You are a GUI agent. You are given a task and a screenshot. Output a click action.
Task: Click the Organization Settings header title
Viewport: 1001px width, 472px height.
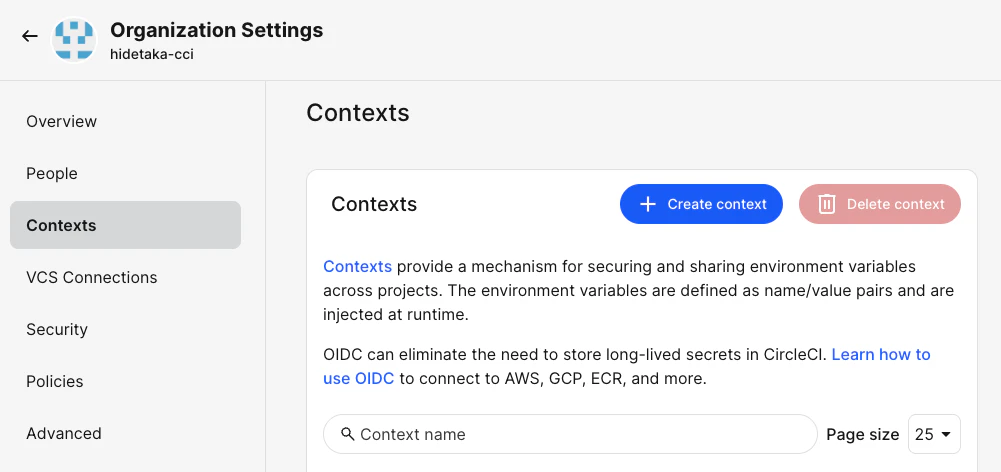coord(216,30)
